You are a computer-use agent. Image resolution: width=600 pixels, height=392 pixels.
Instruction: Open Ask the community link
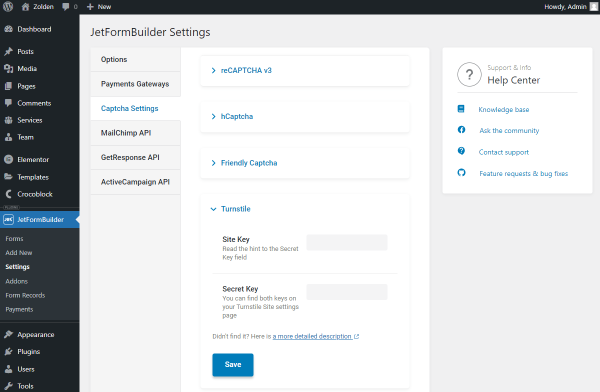509,131
